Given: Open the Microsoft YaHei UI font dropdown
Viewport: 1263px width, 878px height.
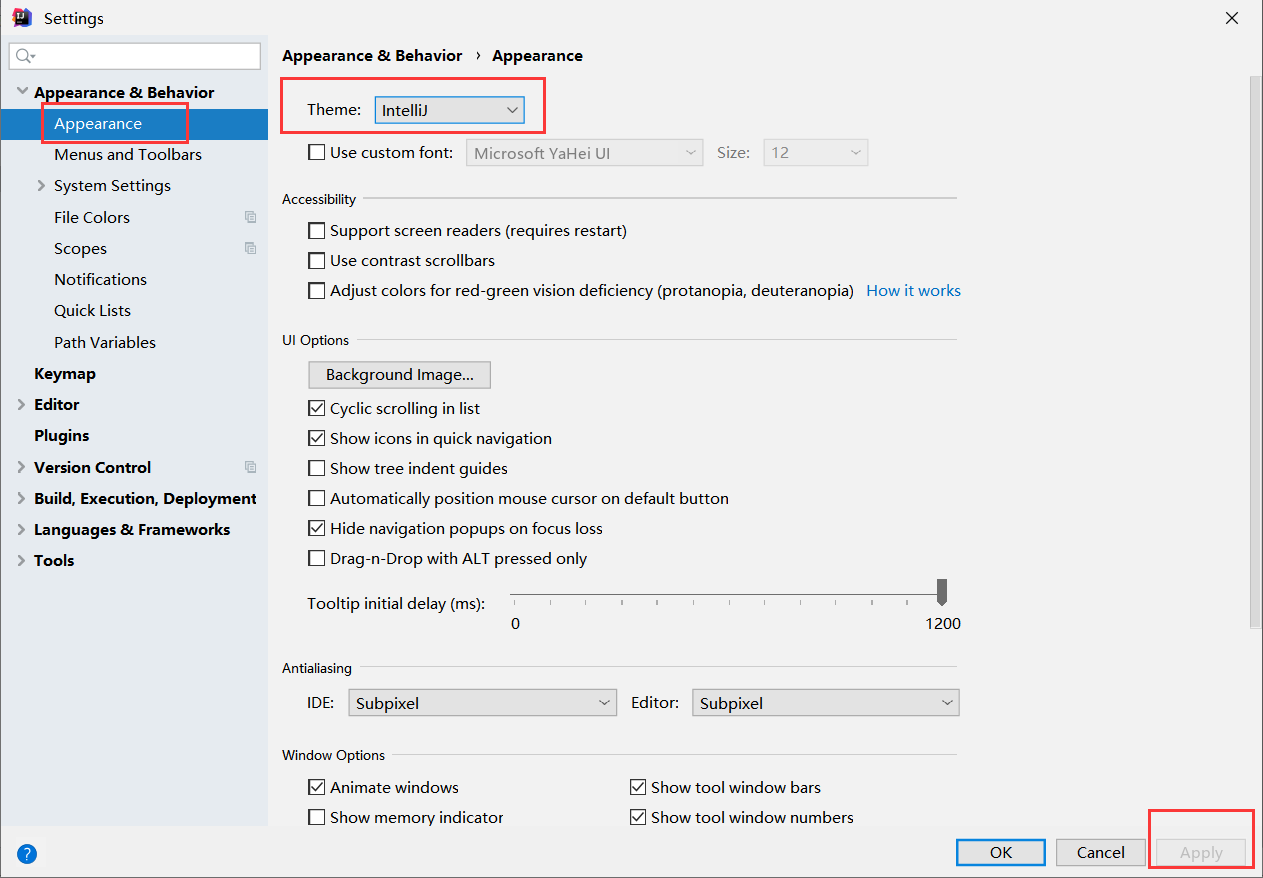Looking at the screenshot, I should click(585, 153).
